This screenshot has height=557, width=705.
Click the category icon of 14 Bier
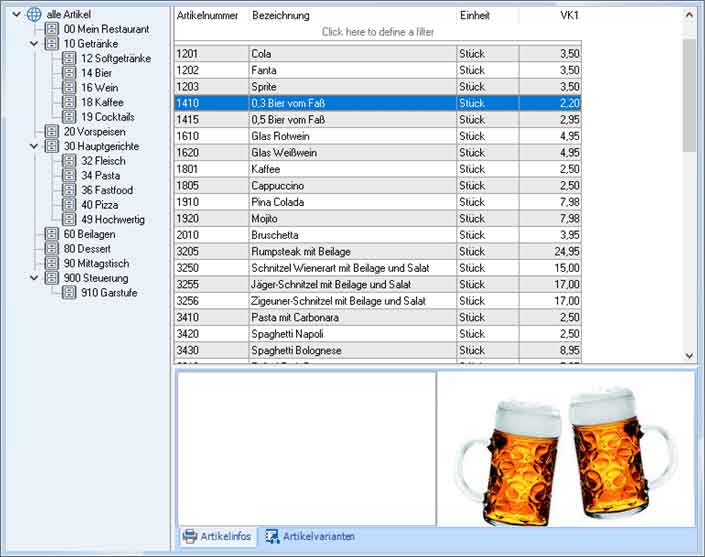(69, 73)
